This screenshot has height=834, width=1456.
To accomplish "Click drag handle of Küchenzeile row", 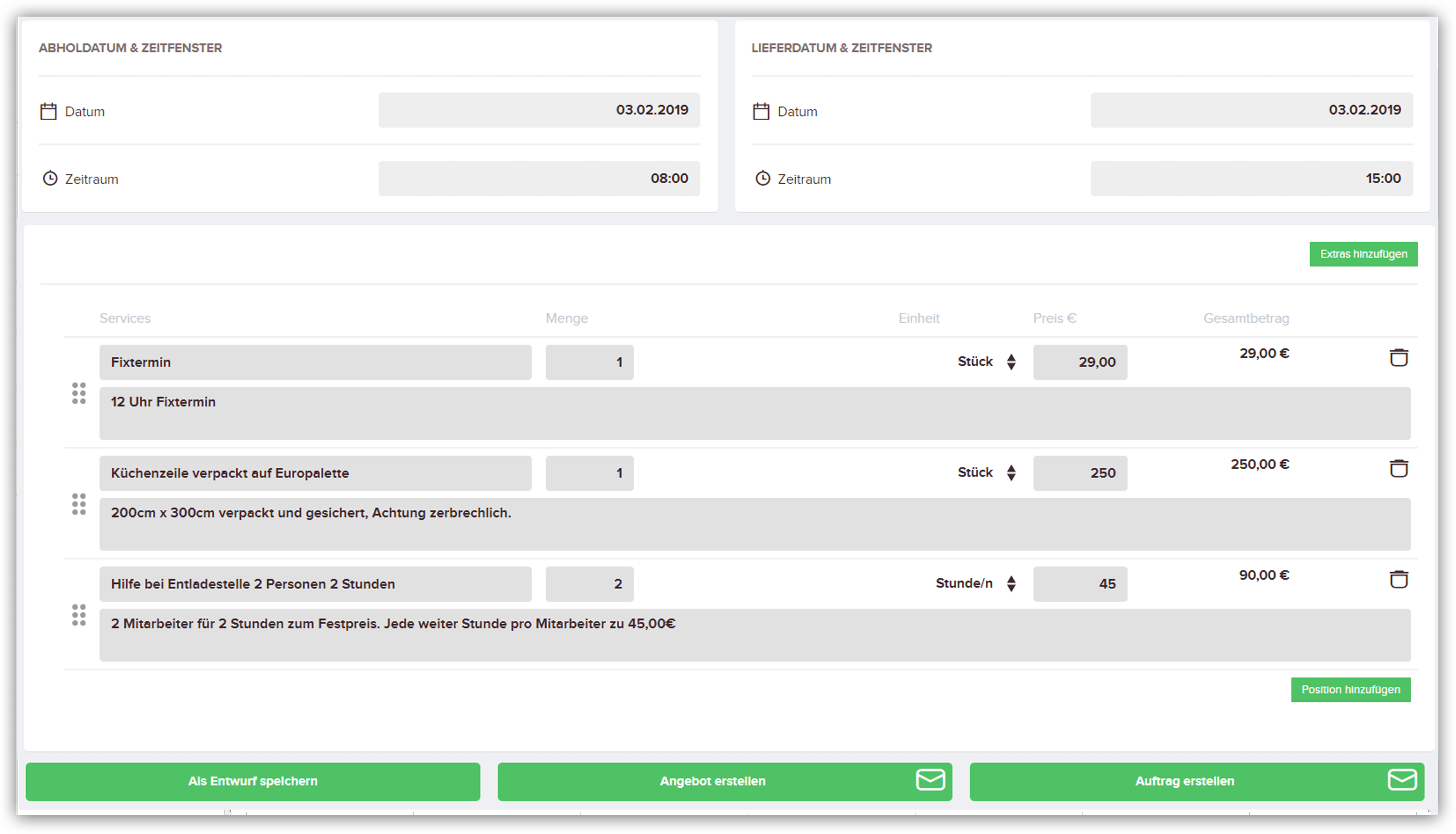I will click(x=79, y=504).
